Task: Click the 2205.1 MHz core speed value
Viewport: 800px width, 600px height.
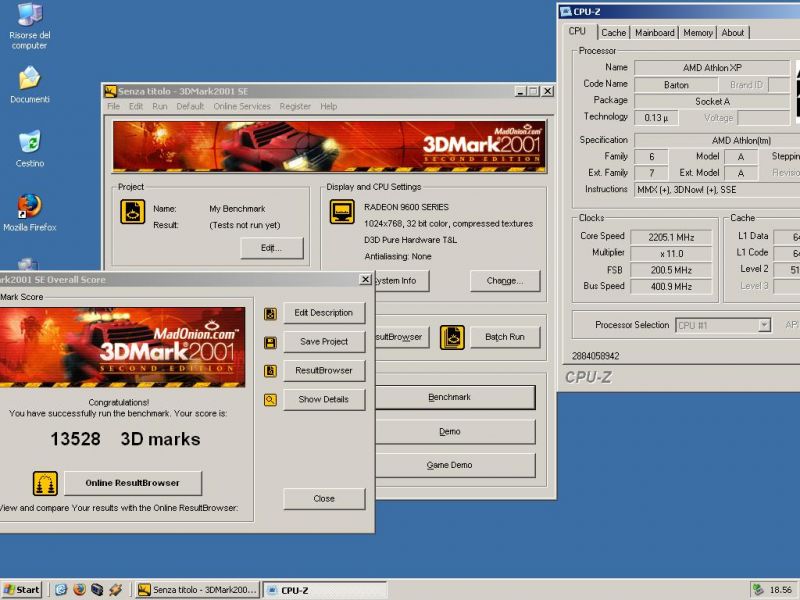Action: [671, 237]
